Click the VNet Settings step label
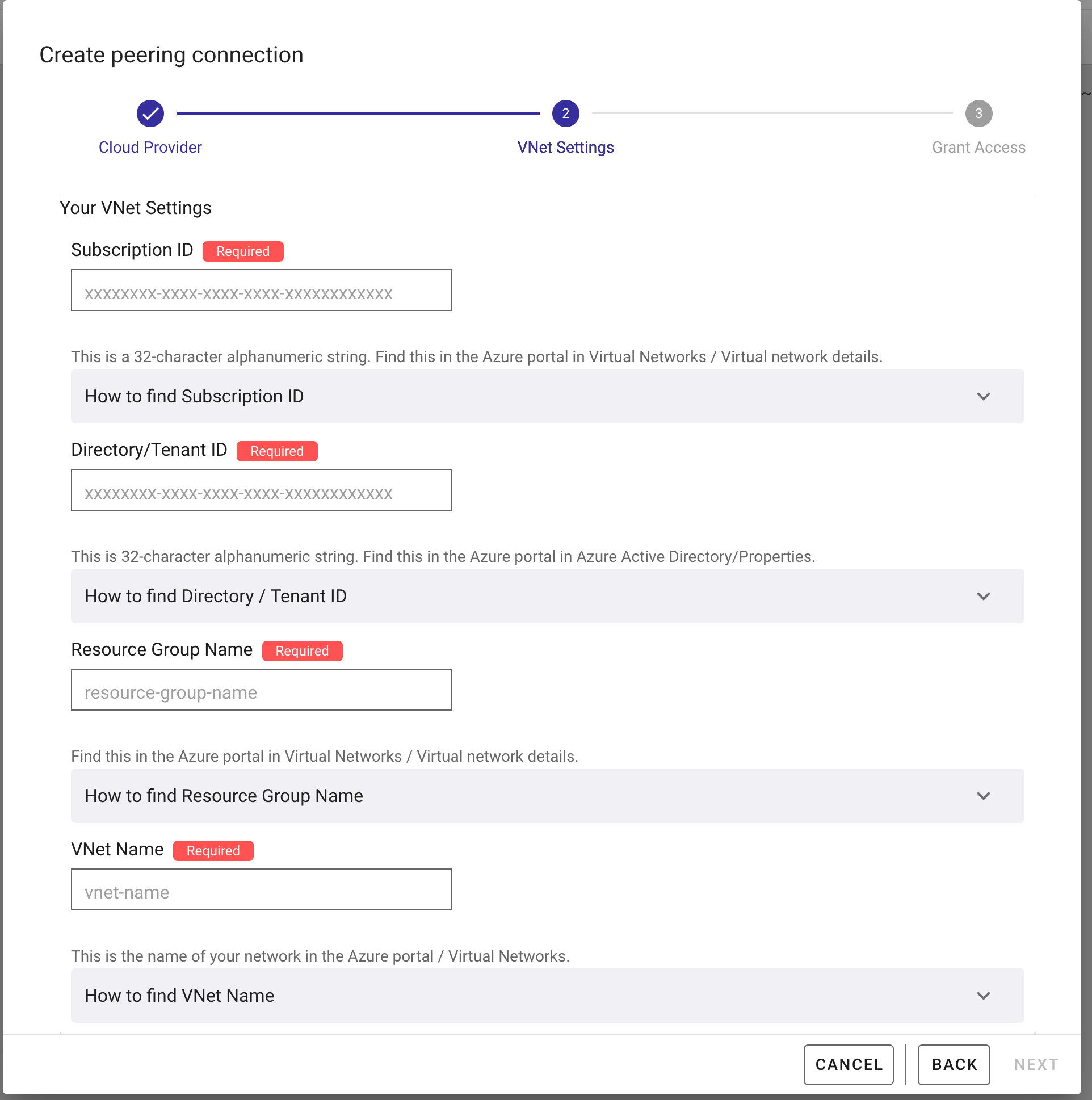Image resolution: width=1092 pixels, height=1100 pixels. pos(565,148)
